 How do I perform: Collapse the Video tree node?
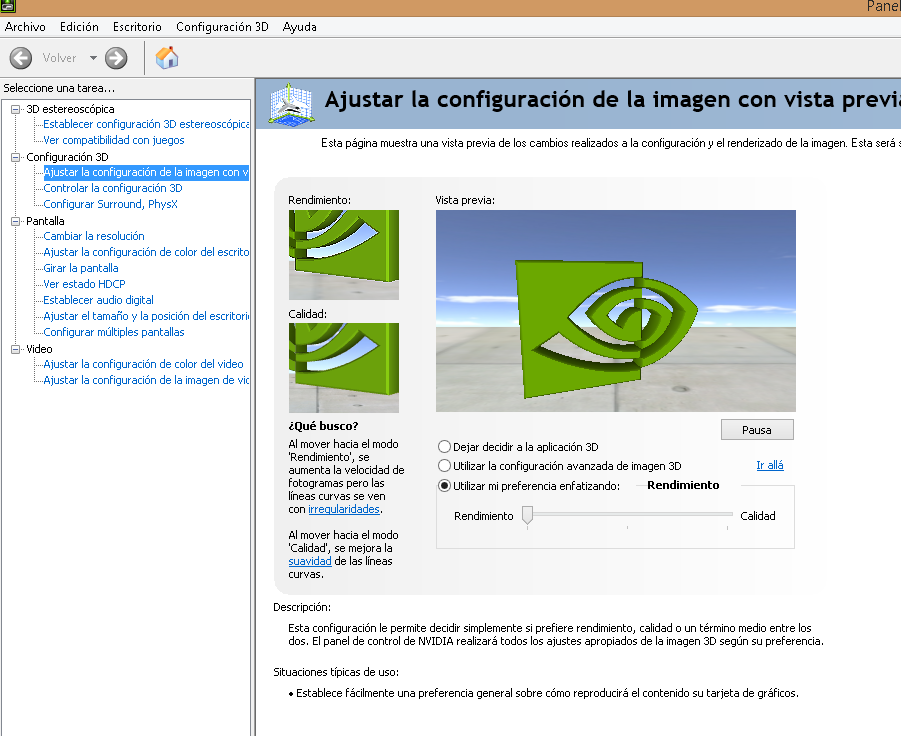16,349
